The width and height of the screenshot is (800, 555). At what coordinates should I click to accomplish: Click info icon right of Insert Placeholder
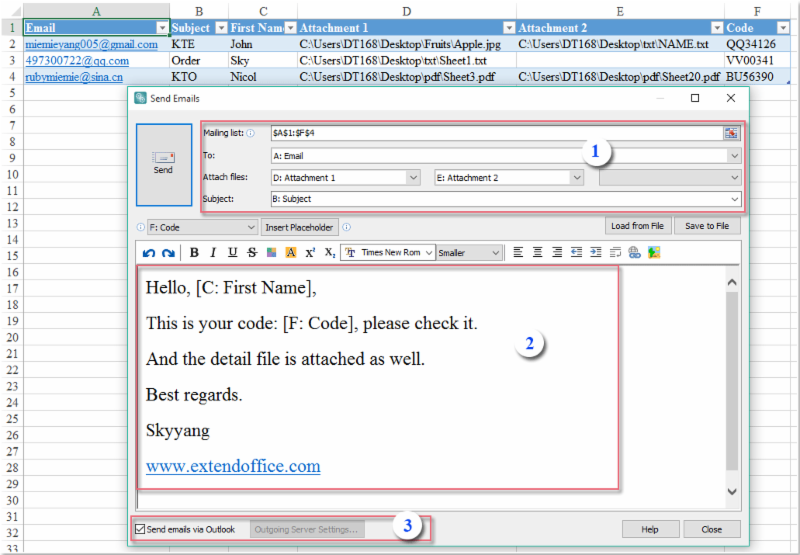(346, 227)
